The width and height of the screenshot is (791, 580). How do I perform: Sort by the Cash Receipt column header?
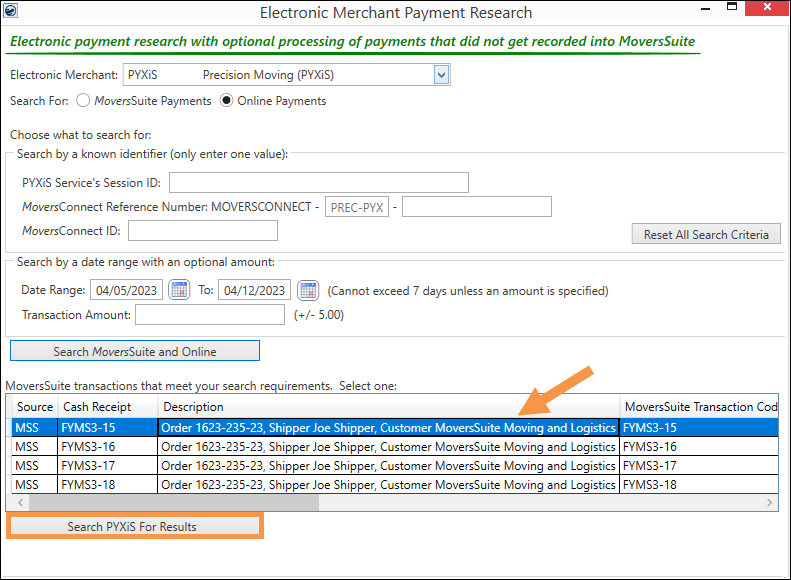pos(107,407)
